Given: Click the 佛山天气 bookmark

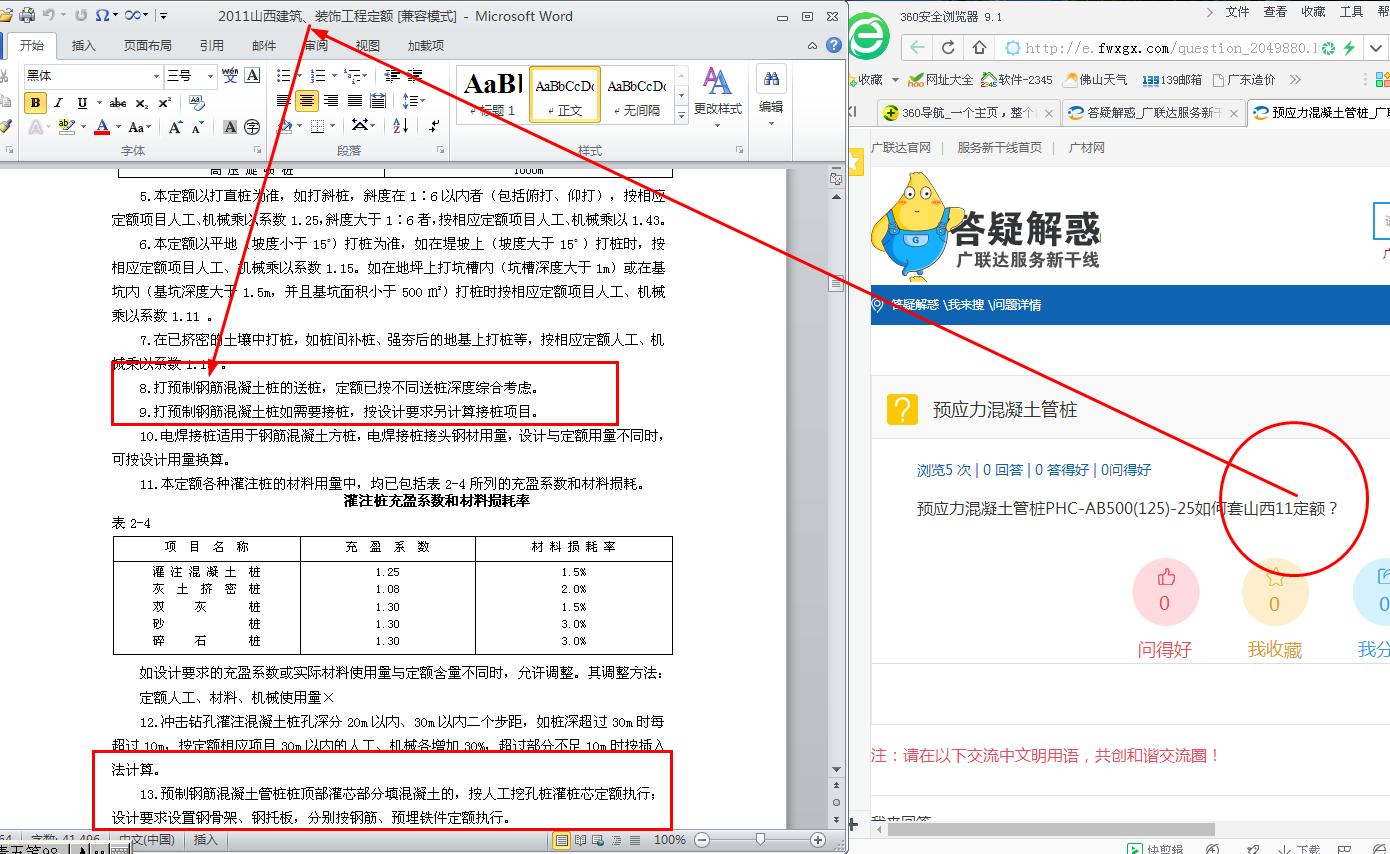Looking at the screenshot, I should pyautogui.click(x=1094, y=79).
